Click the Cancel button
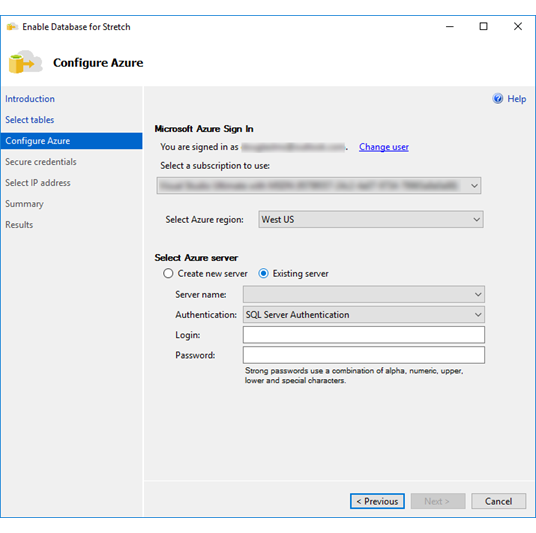Screen dimensions: 536x533 (x=498, y=501)
